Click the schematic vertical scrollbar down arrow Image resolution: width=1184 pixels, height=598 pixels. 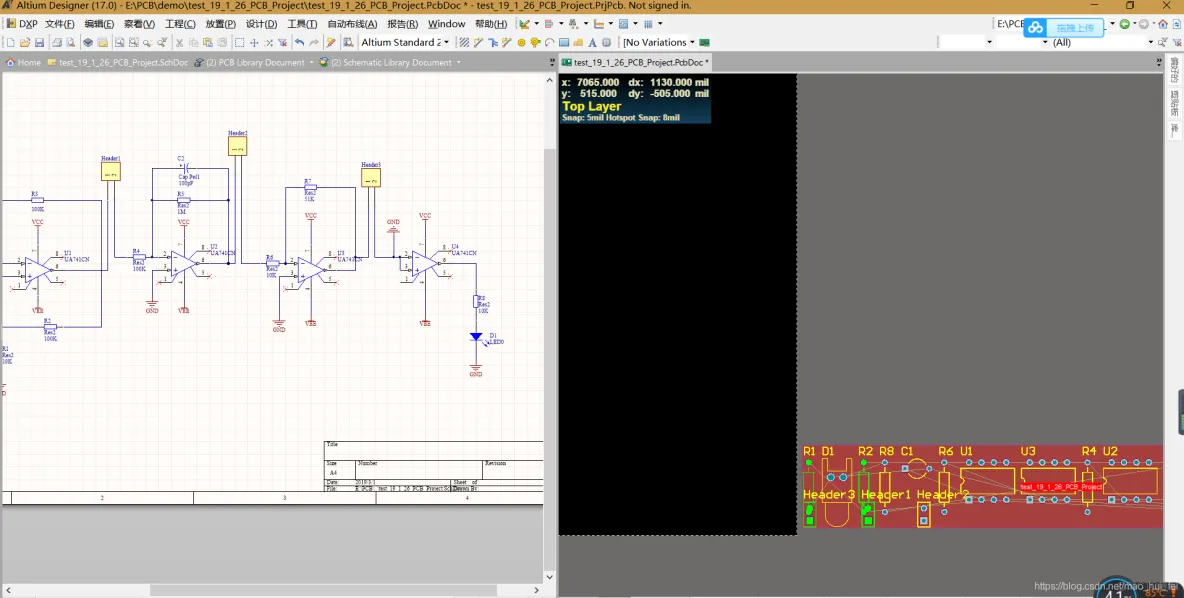(x=549, y=576)
